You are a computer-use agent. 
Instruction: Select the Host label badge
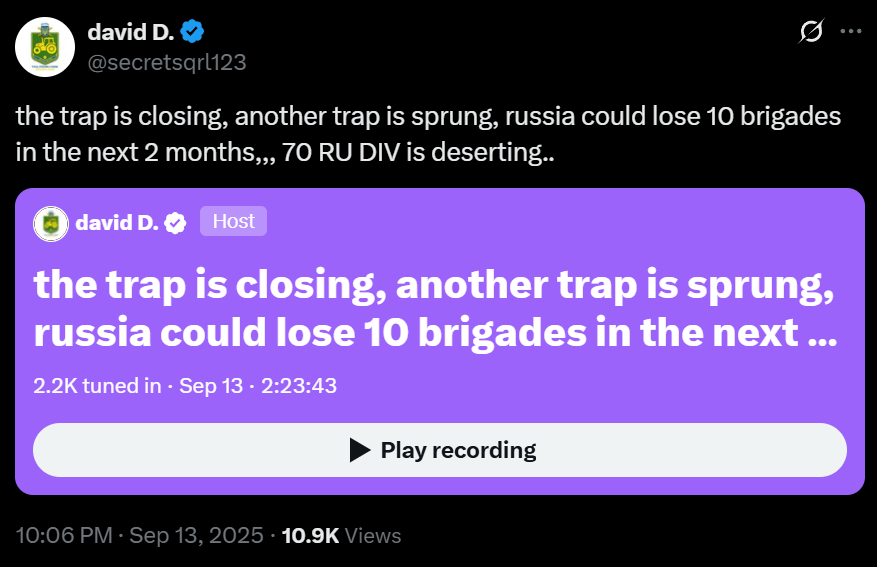tap(233, 221)
